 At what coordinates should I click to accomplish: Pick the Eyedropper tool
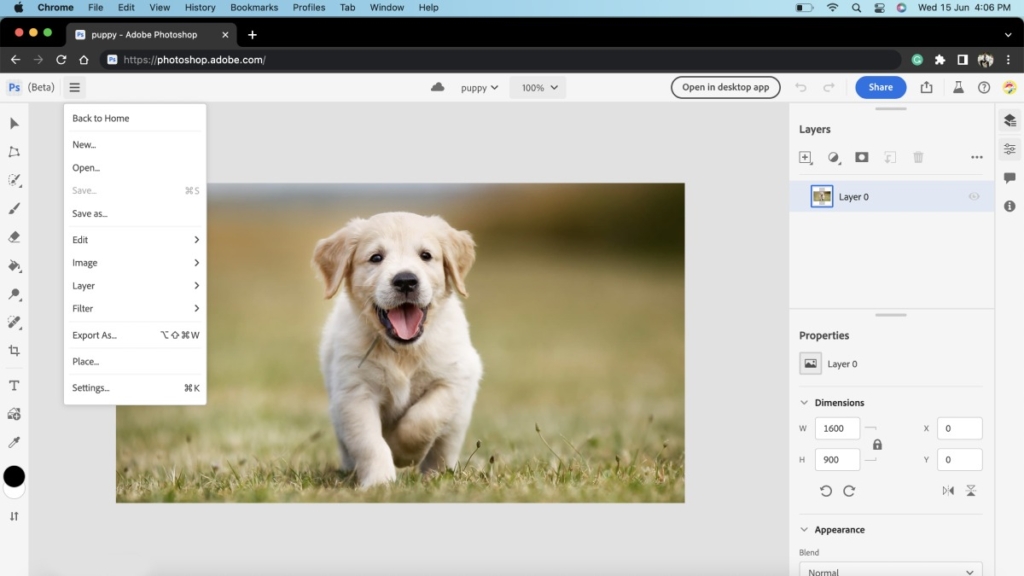click(14, 442)
